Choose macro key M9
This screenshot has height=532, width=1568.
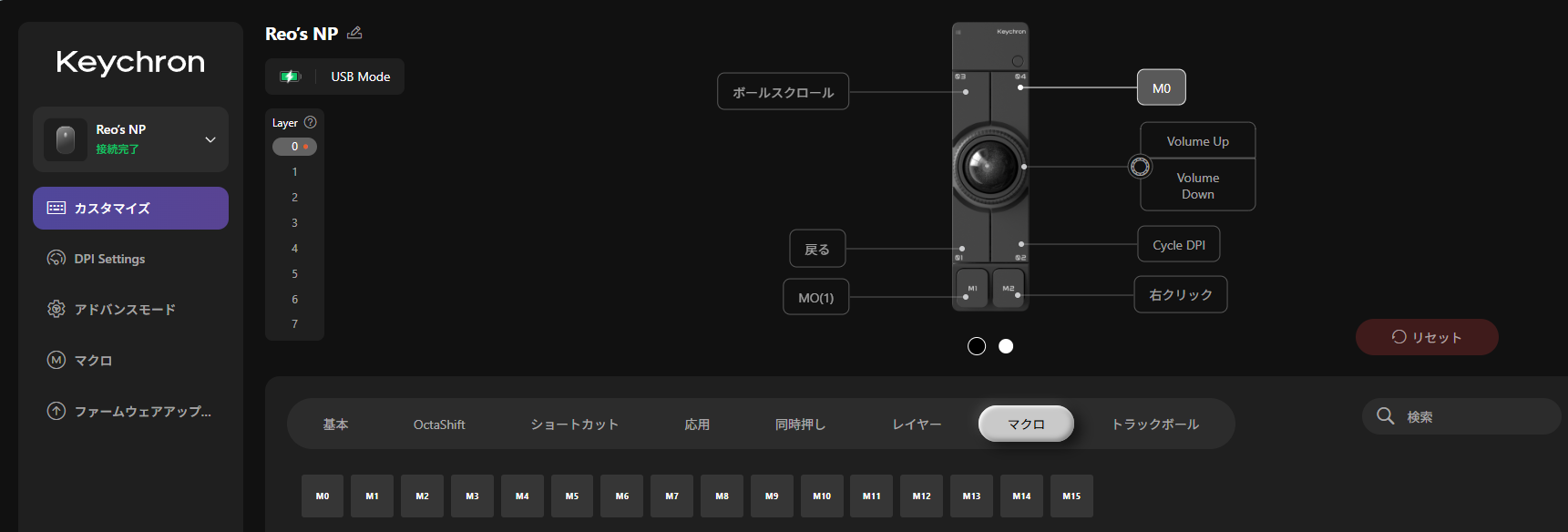(772, 496)
